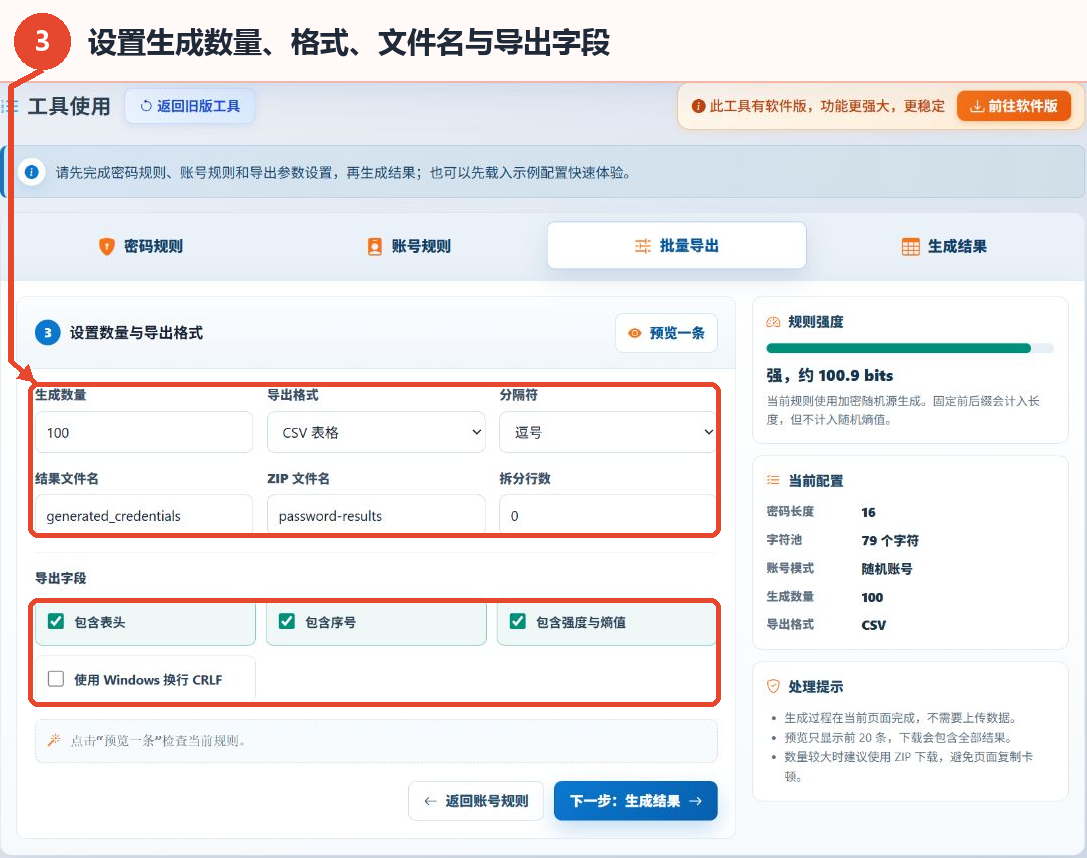Click the 设置数量与导出格式 heading

pos(137,333)
